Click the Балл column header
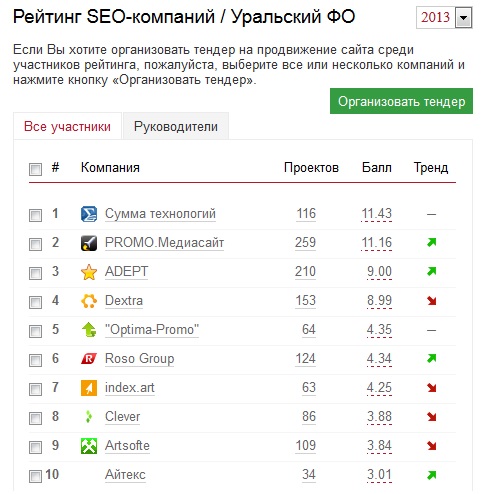Image resolution: width=488 pixels, height=494 pixels. click(377, 167)
